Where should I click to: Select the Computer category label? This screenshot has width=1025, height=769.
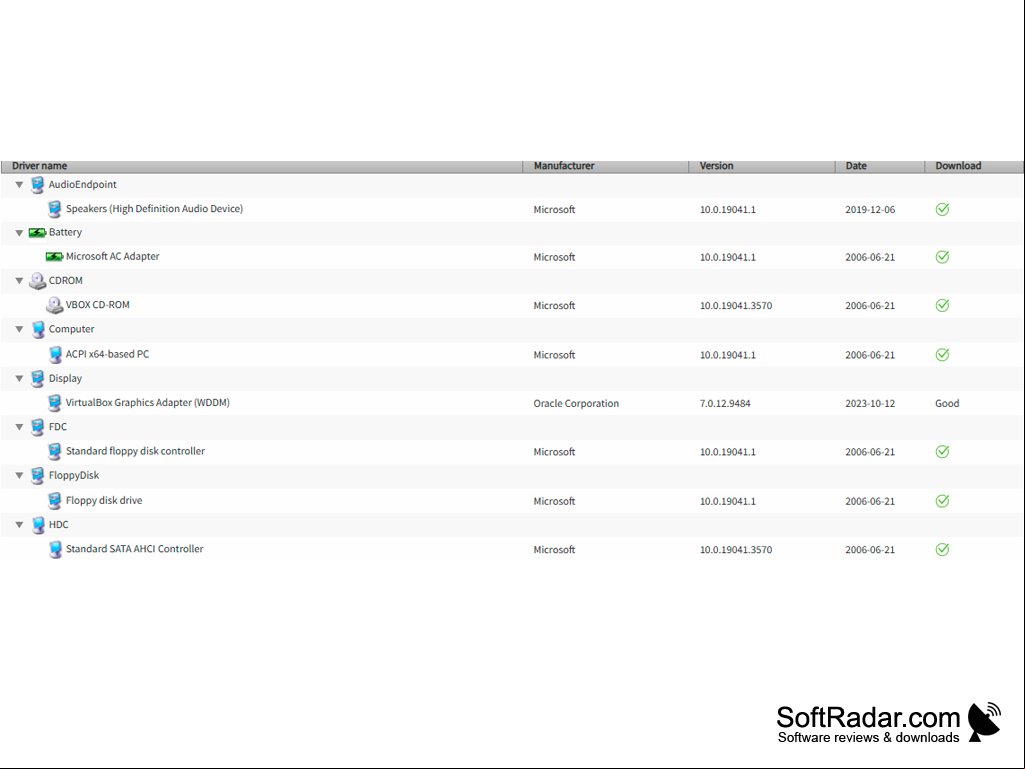(71, 329)
